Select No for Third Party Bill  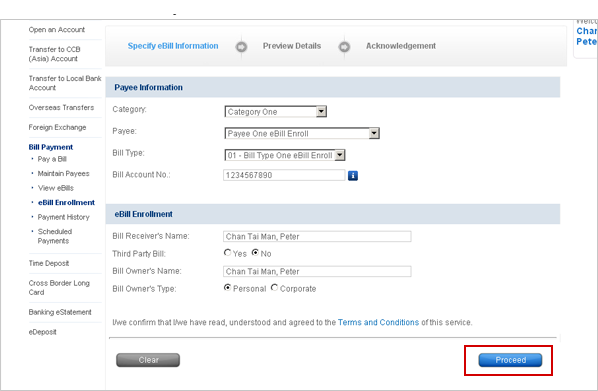[255, 253]
